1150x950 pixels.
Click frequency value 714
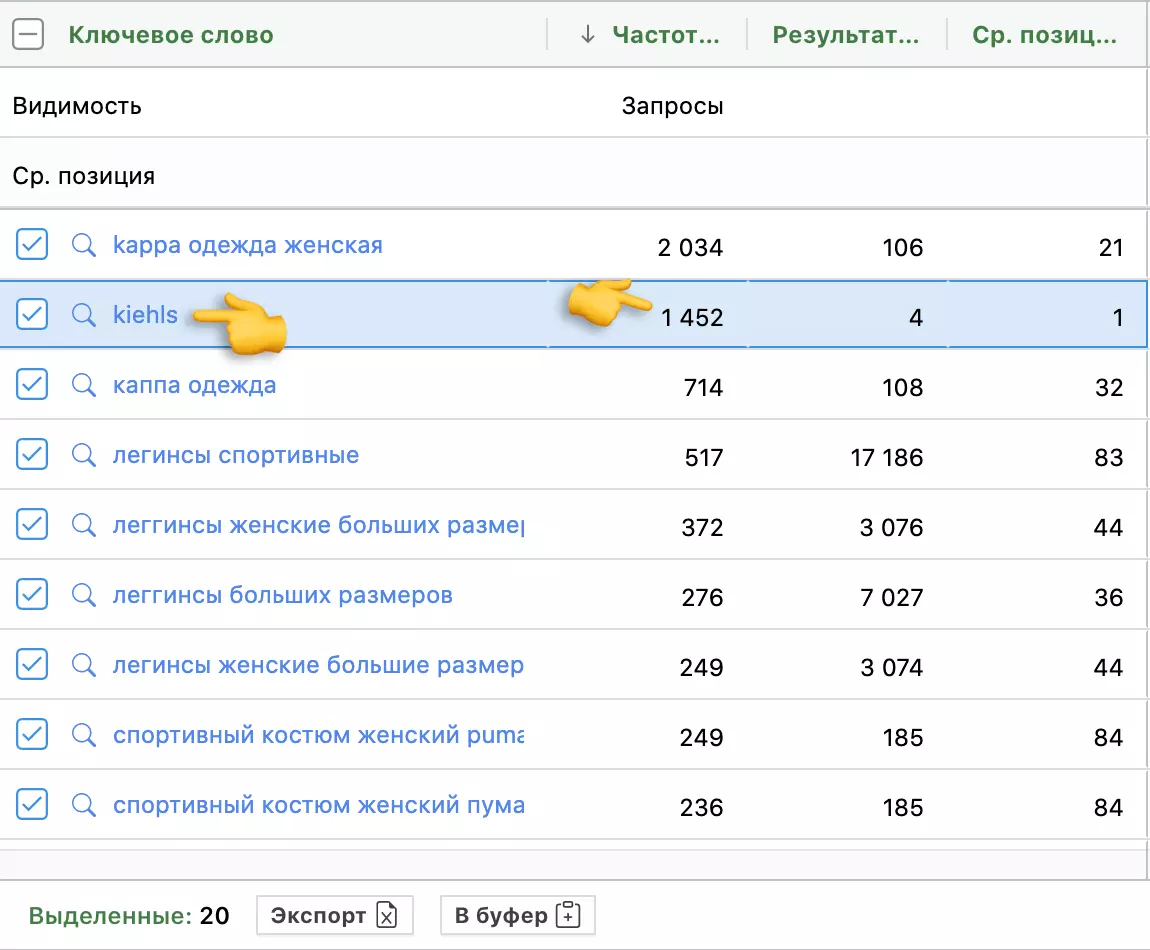coord(703,387)
